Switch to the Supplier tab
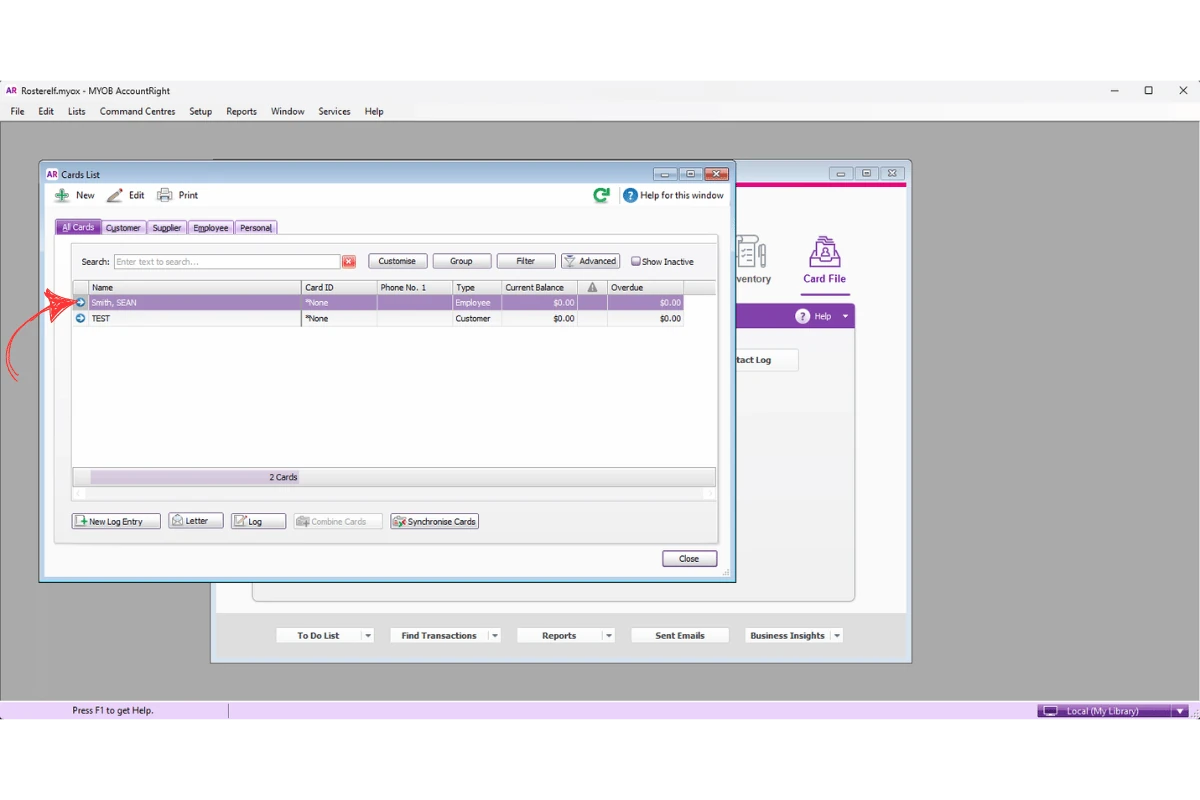 click(x=167, y=228)
